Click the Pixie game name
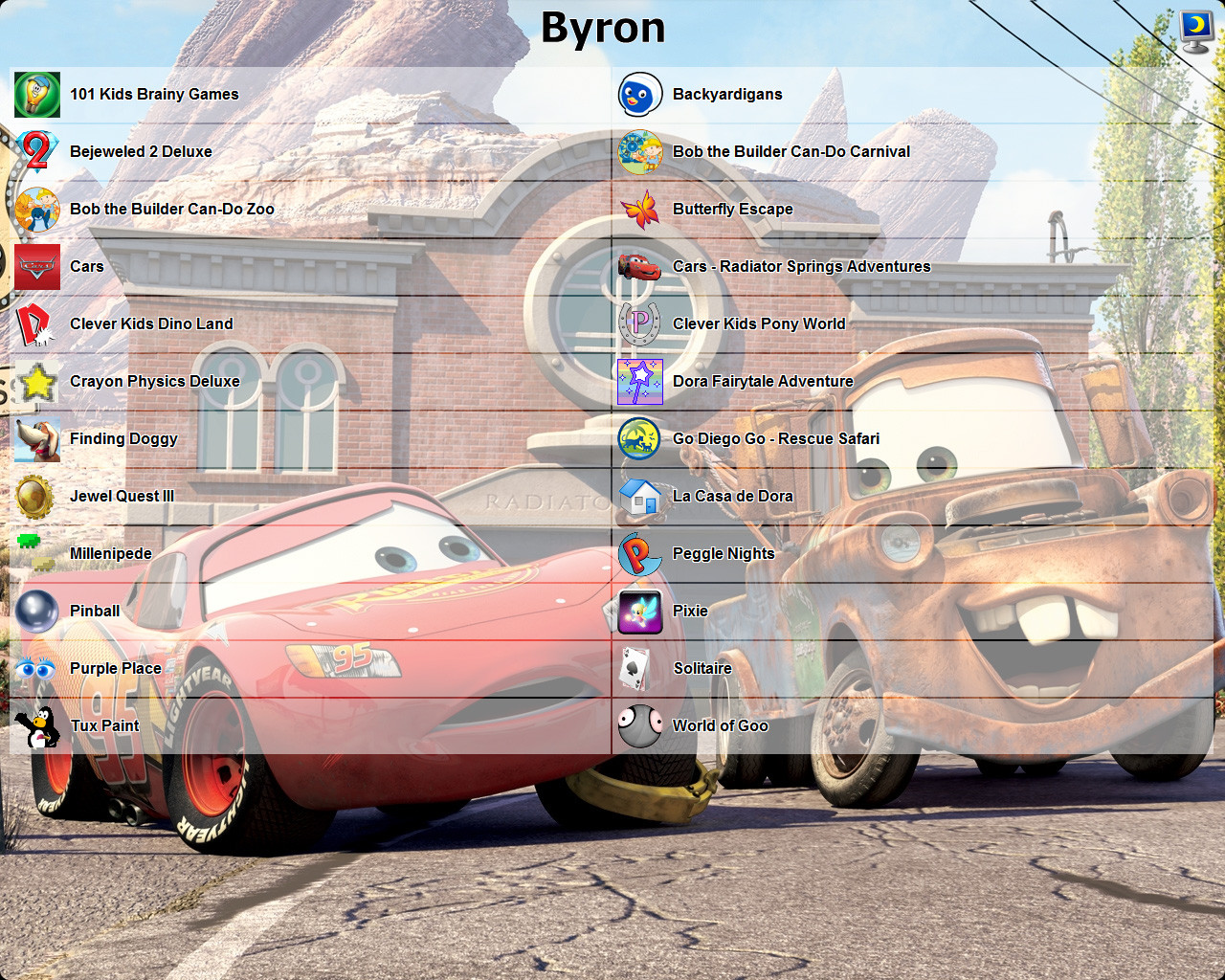The image size is (1225, 980). click(x=690, y=611)
